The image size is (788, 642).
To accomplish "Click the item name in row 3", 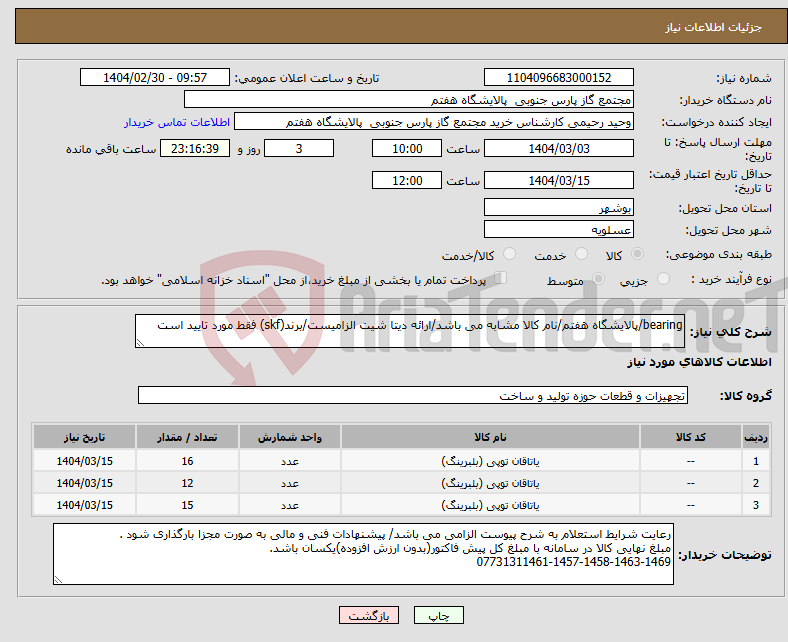I will [490, 505].
